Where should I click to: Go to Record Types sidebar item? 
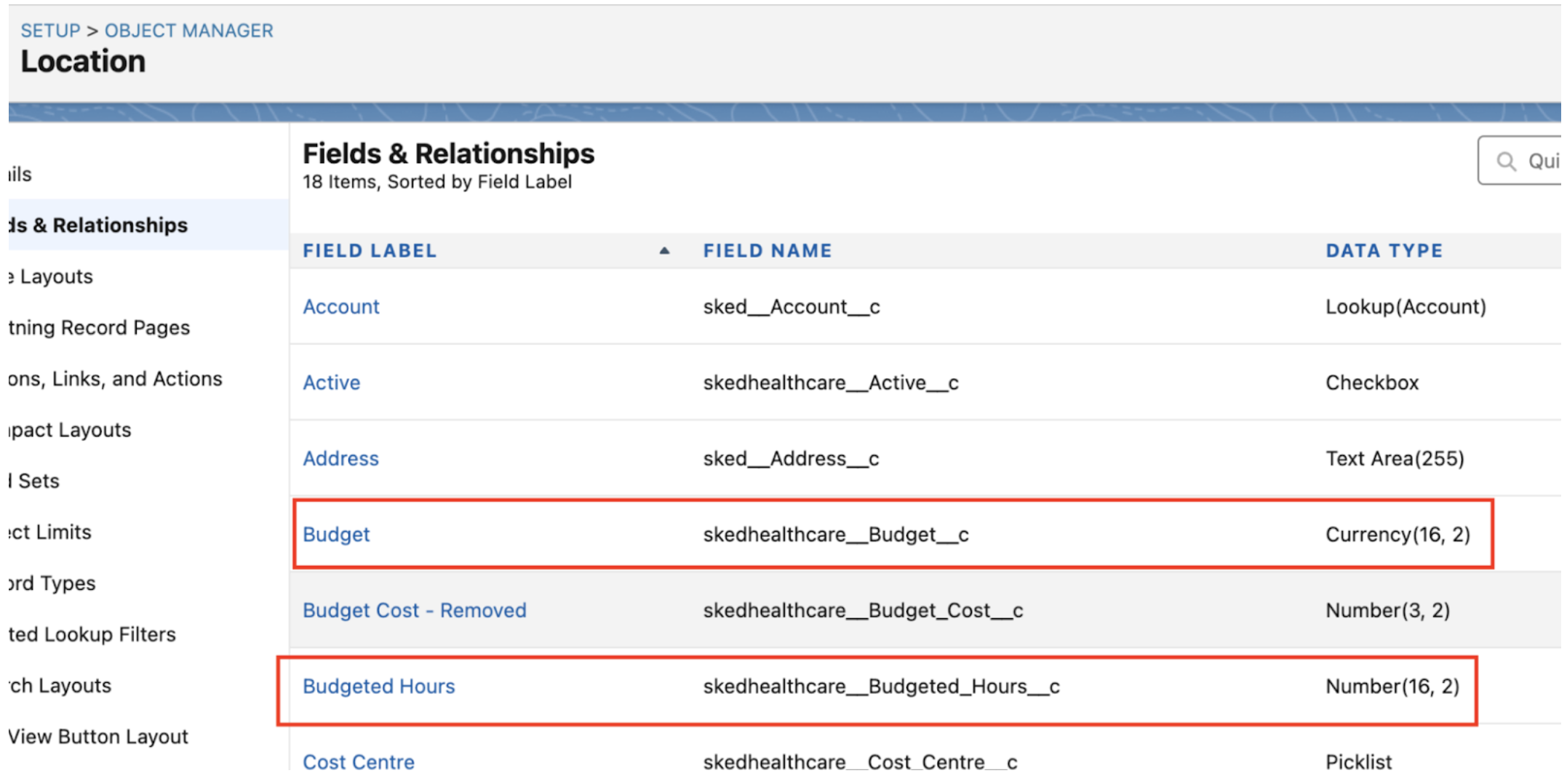click(52, 583)
